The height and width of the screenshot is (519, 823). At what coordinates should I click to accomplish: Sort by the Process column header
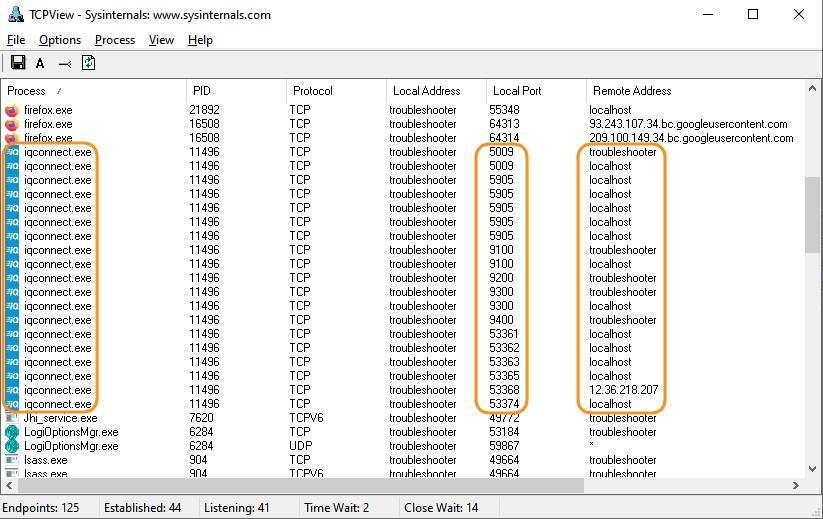94,91
